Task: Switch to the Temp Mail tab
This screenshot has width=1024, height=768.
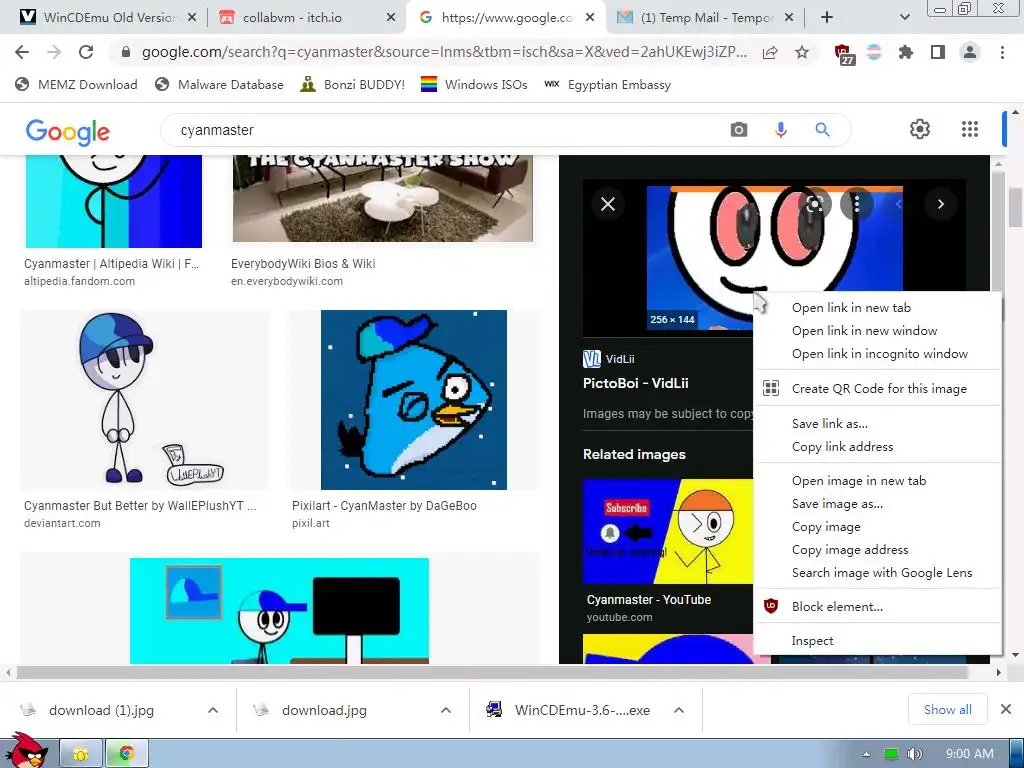Action: point(705,18)
